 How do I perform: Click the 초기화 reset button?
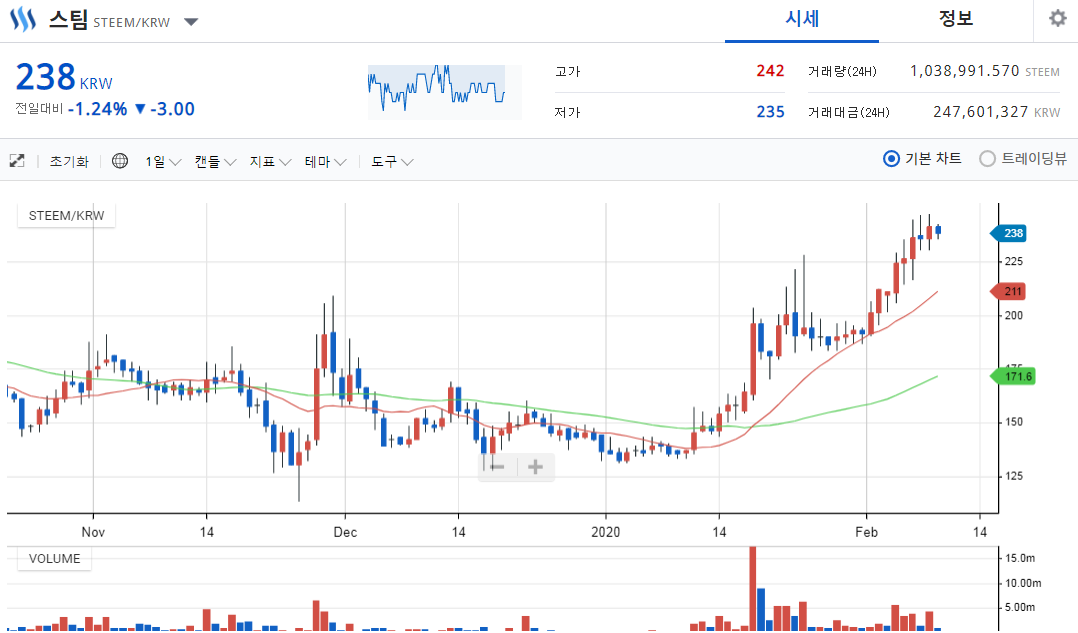pos(69,162)
